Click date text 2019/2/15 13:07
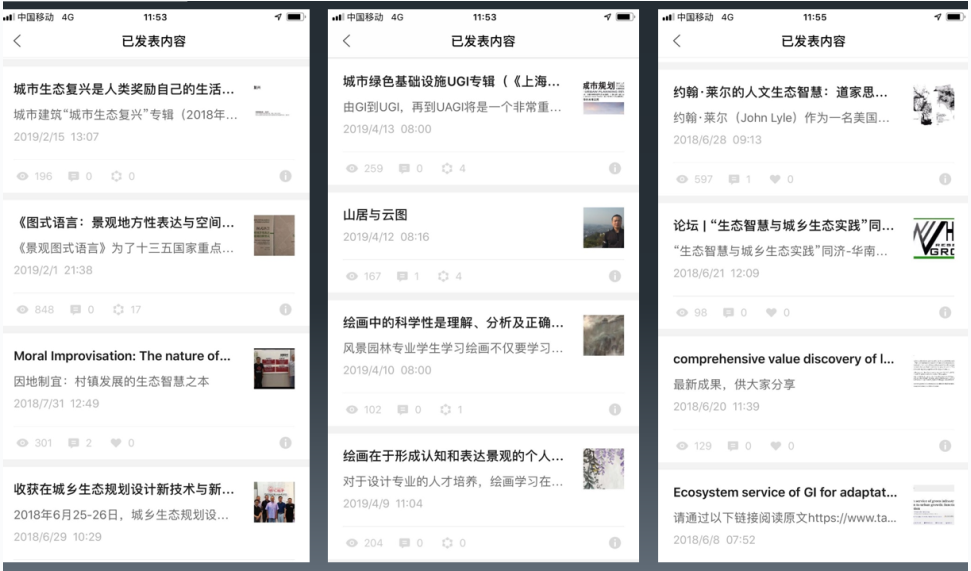Viewport: 971px width, 571px height. pyautogui.click(x=56, y=136)
